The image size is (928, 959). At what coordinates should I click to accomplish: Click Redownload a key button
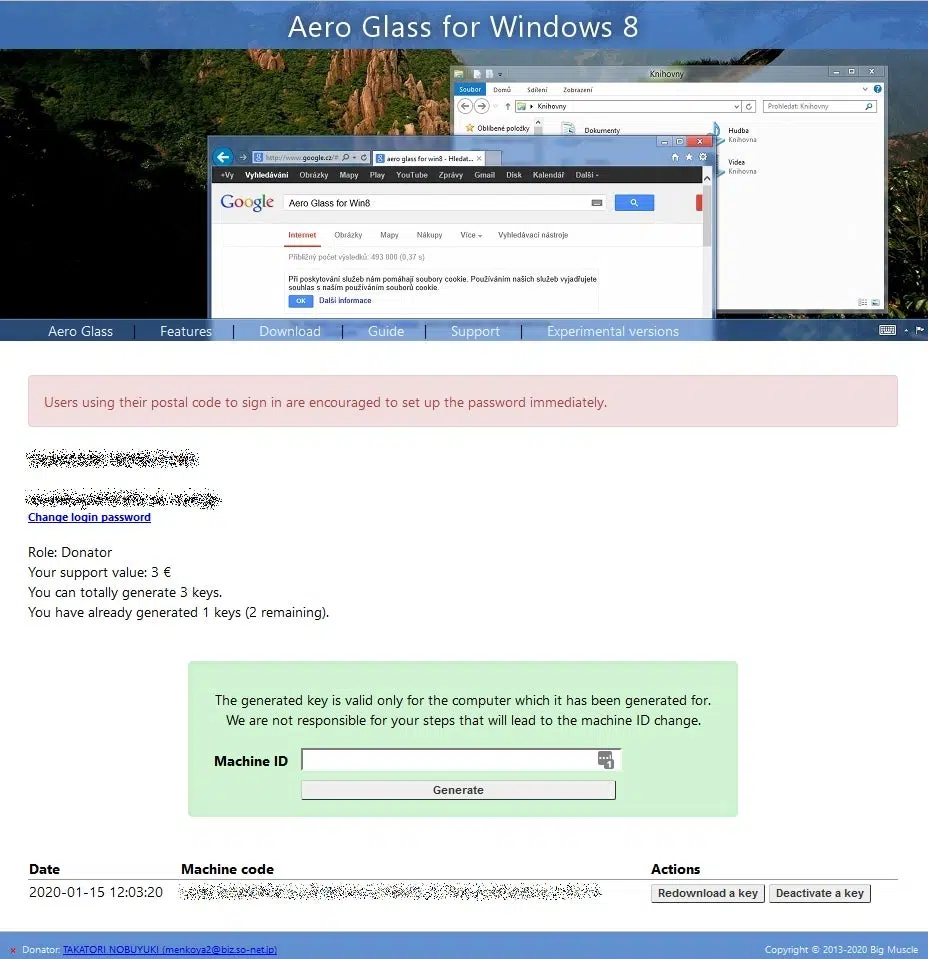pyautogui.click(x=708, y=894)
